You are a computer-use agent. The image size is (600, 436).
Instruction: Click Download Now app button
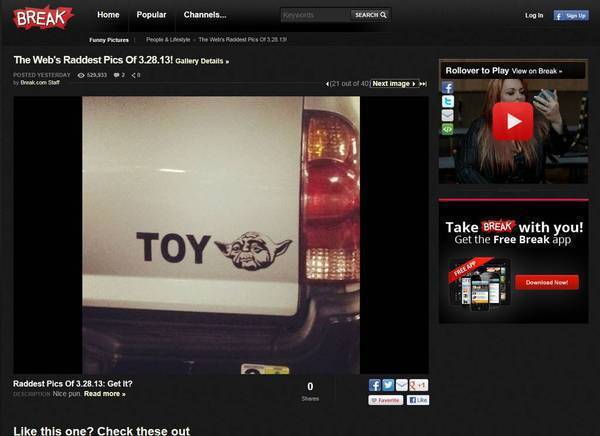point(547,283)
